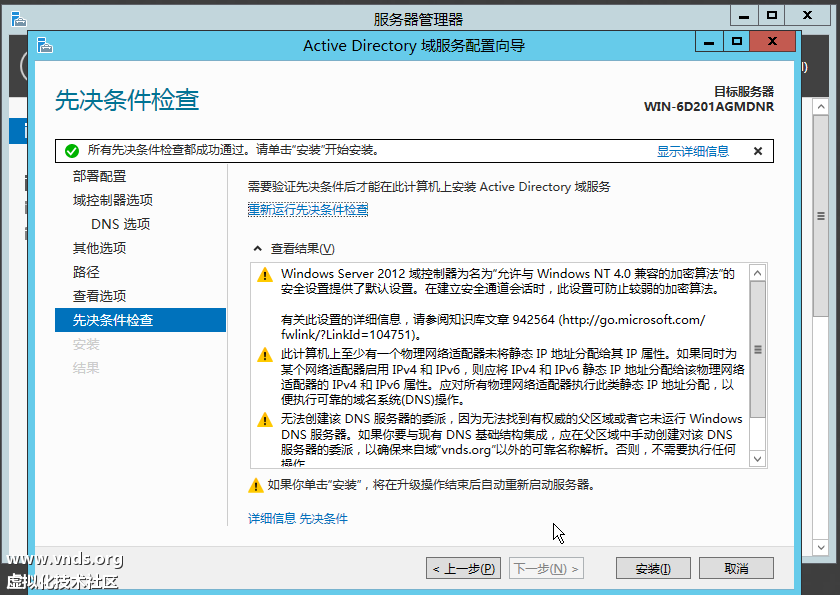Select the 部署配置 step in the sidebar
840x595 pixels.
tap(99, 176)
